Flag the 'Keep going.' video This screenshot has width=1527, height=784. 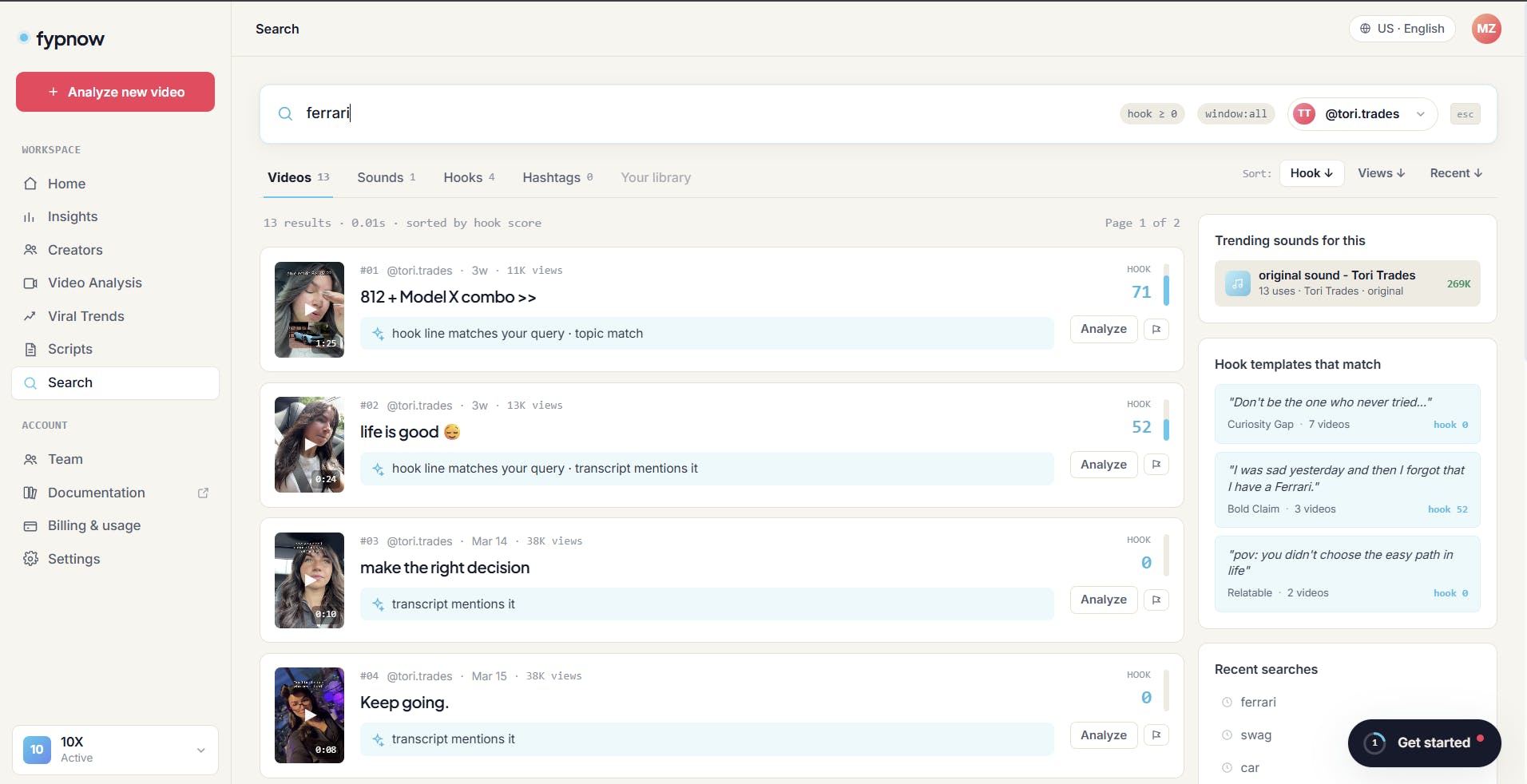[x=1156, y=735]
